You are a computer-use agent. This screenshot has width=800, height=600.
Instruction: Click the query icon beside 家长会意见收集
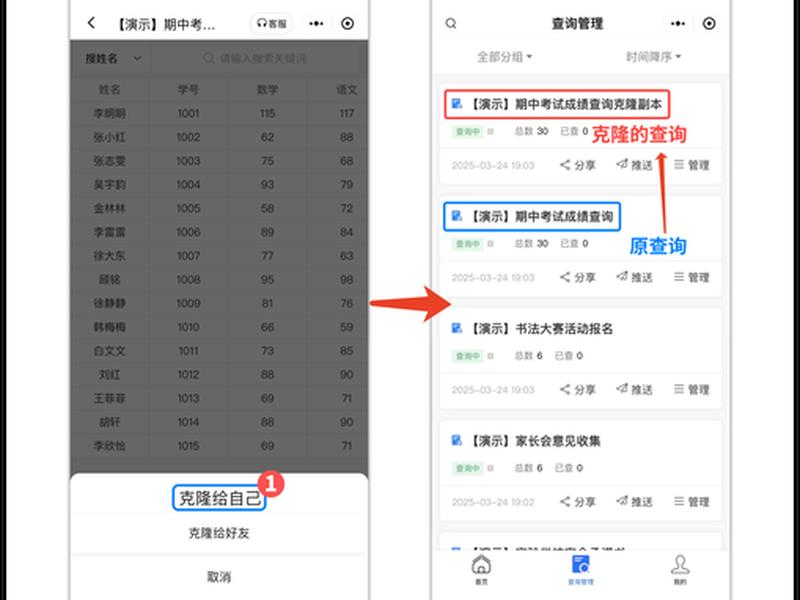point(457,440)
